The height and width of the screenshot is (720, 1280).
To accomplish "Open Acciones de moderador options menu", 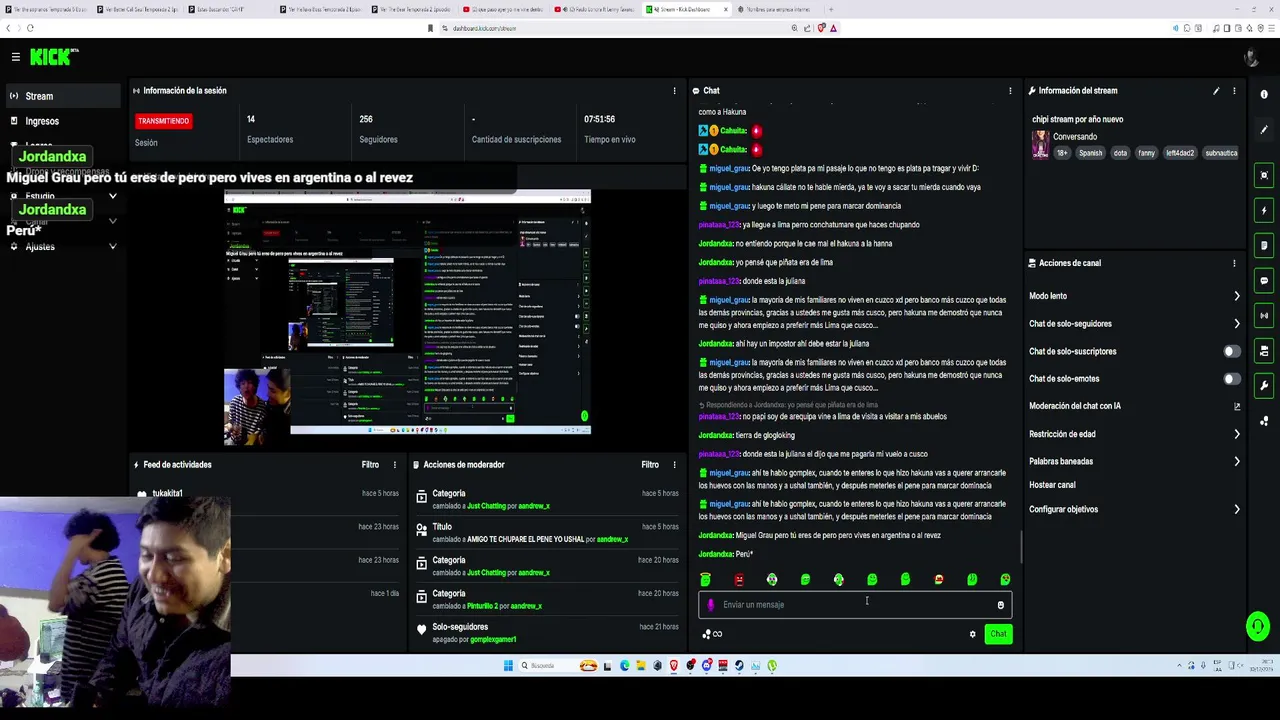I will click(674, 465).
